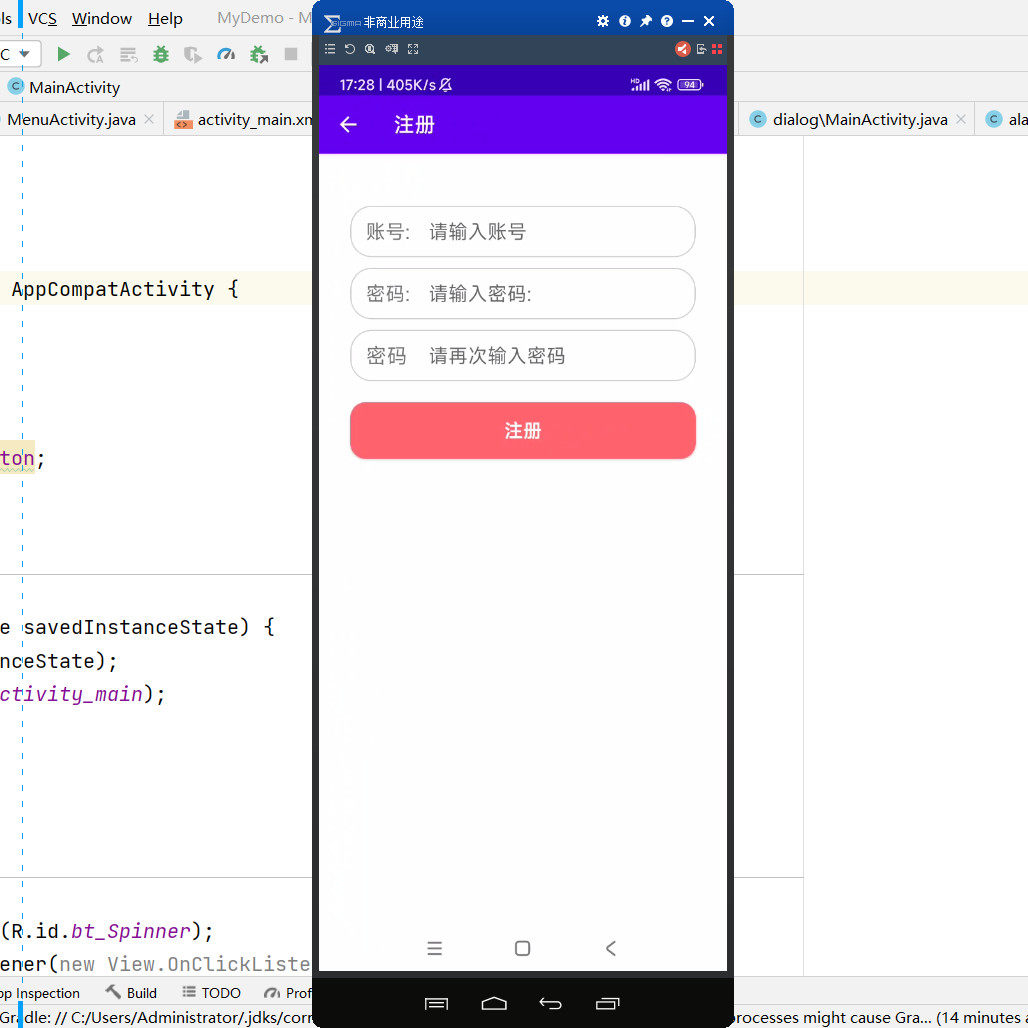1028x1028 pixels.
Task: Toggle fullscreen with the expand icon
Action: [x=413, y=48]
